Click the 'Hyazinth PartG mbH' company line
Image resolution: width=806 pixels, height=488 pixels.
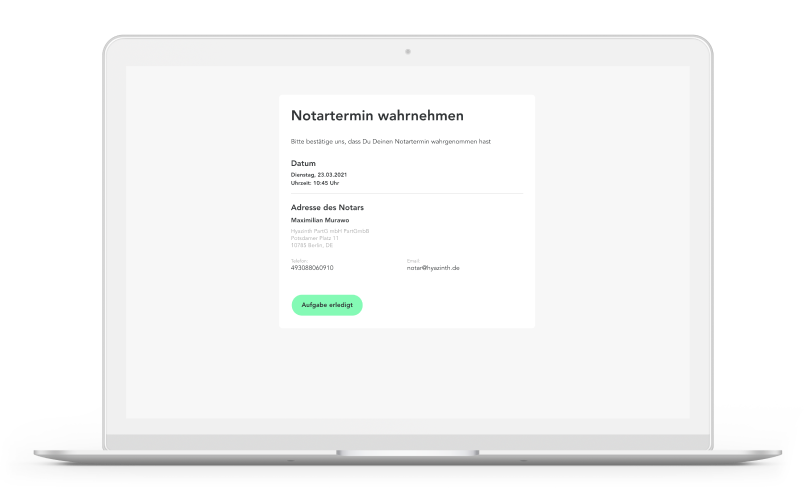click(330, 231)
